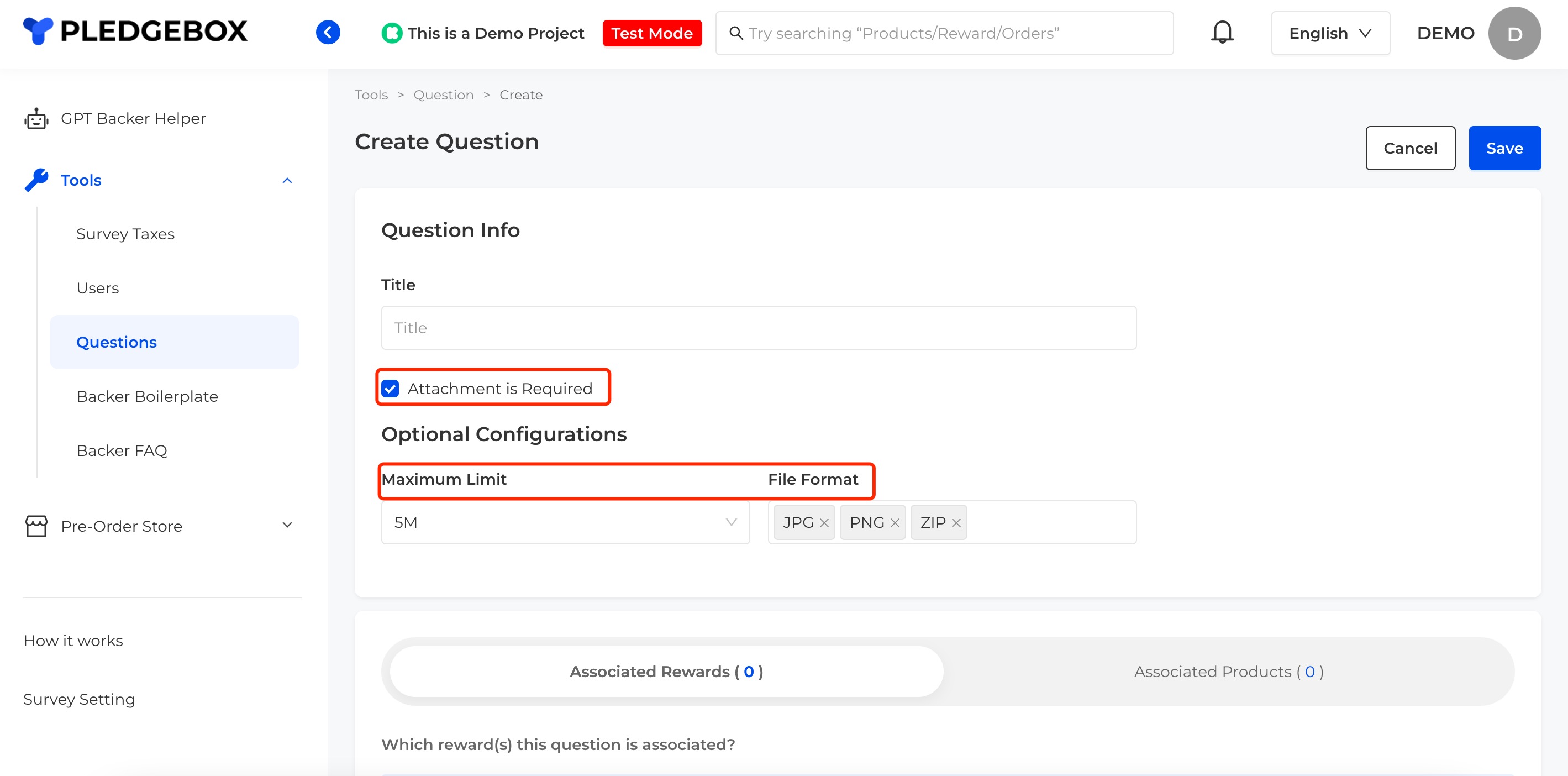Click Tools in the breadcrumb
Viewport: 1568px width, 776px height.
(x=371, y=95)
